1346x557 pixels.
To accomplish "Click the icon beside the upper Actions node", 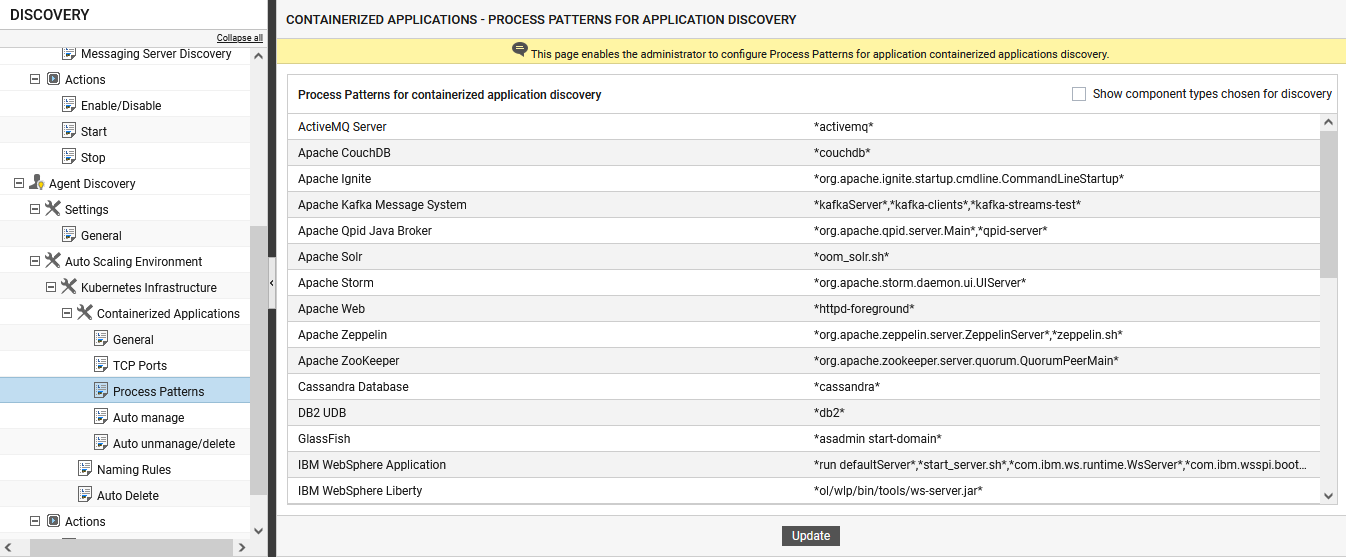I will tap(54, 79).
